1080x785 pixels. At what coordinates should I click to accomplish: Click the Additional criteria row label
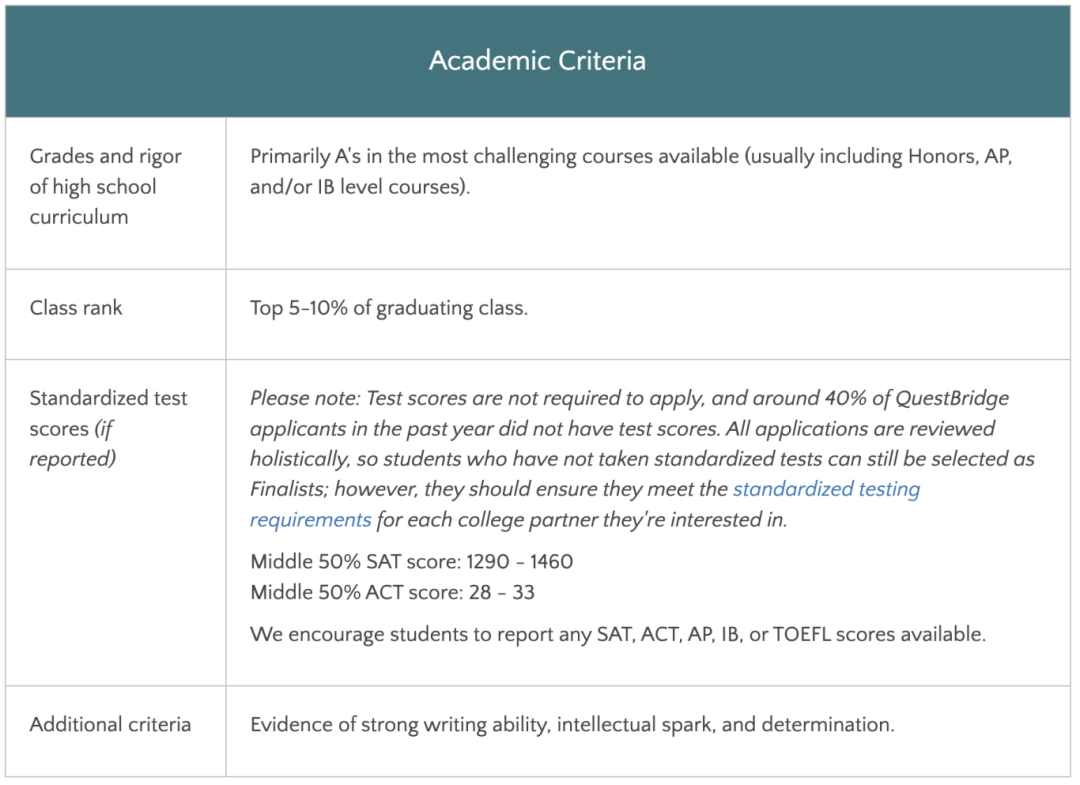point(110,725)
